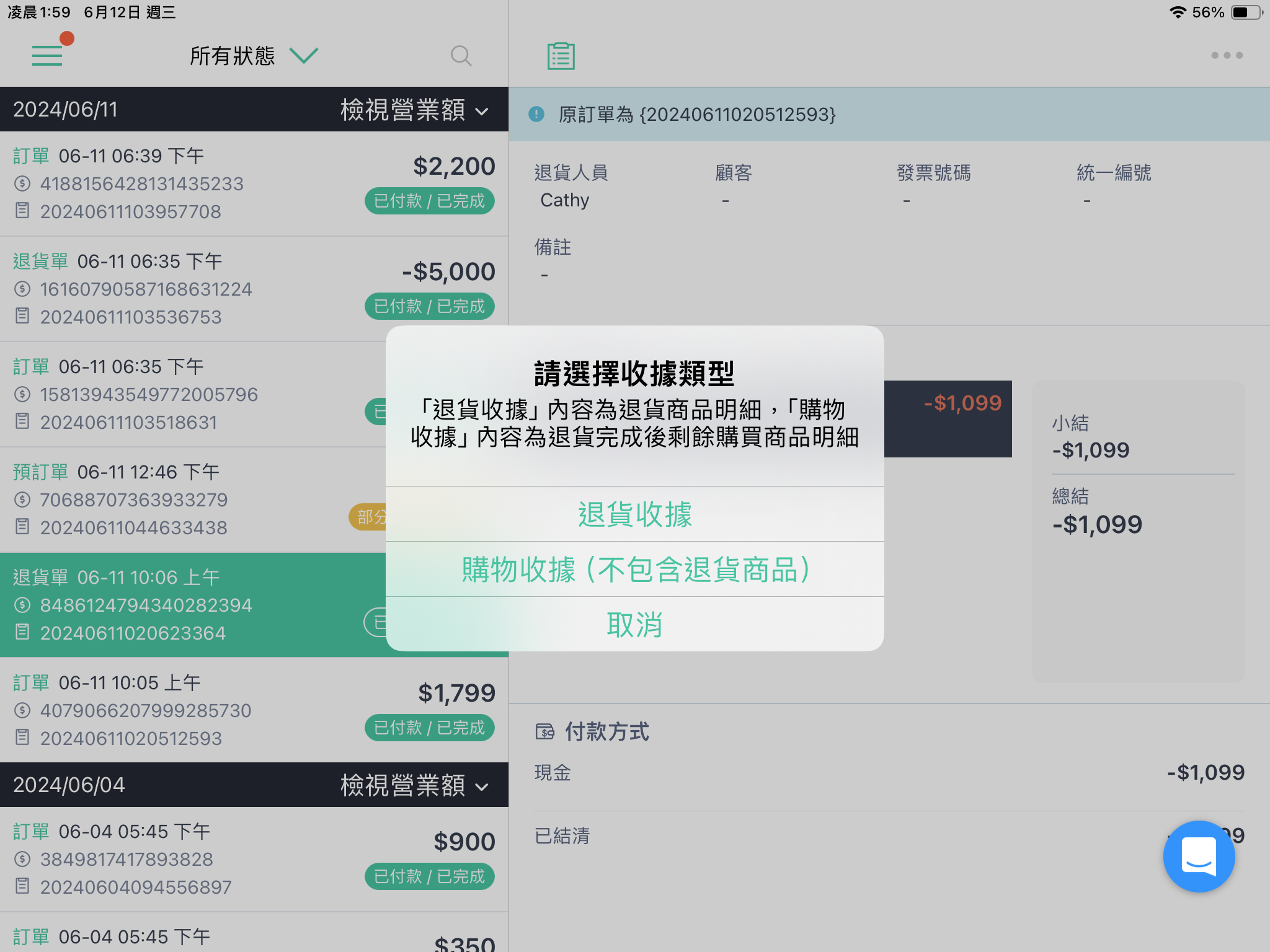Tap the 統一編號 tax ID field

[x=1114, y=186]
